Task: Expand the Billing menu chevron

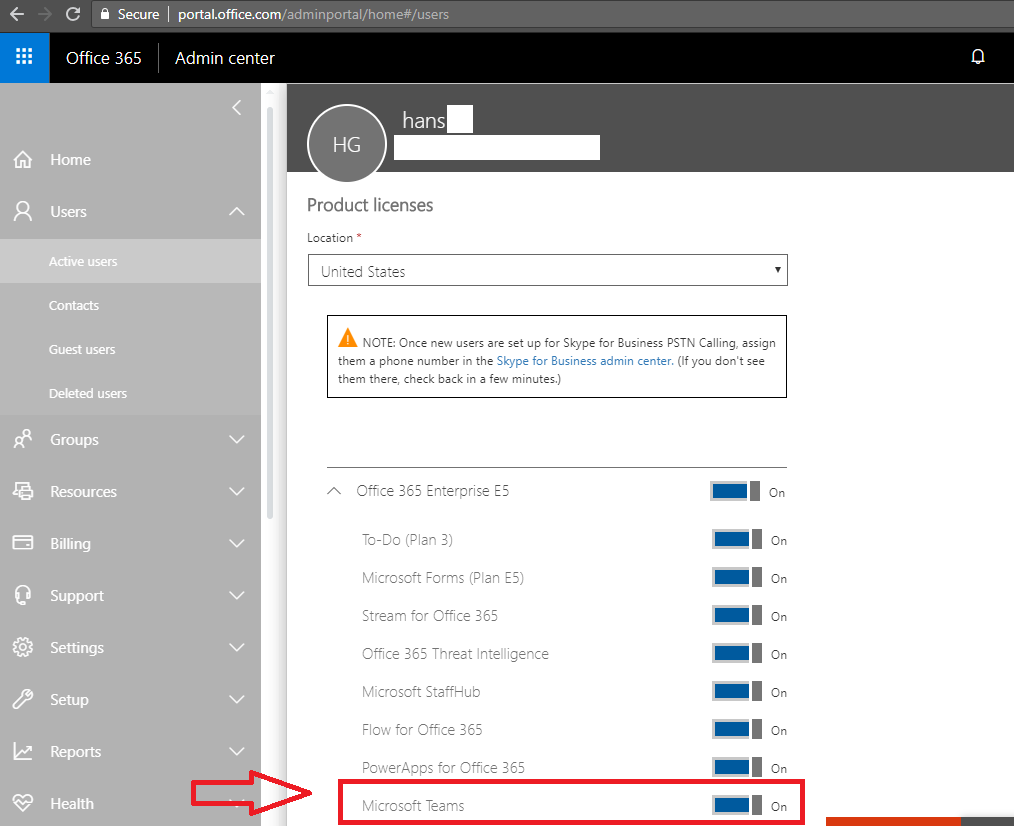Action: (x=237, y=543)
